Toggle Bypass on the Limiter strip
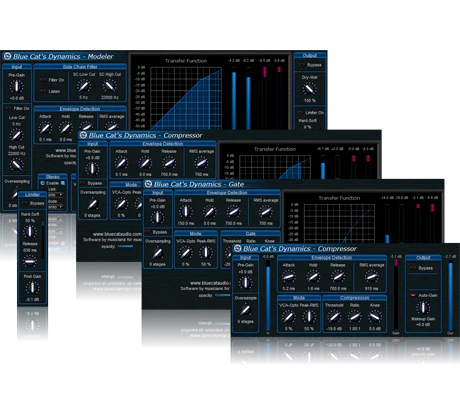Image resolution: width=460 pixels, height=416 pixels. (x=24, y=203)
